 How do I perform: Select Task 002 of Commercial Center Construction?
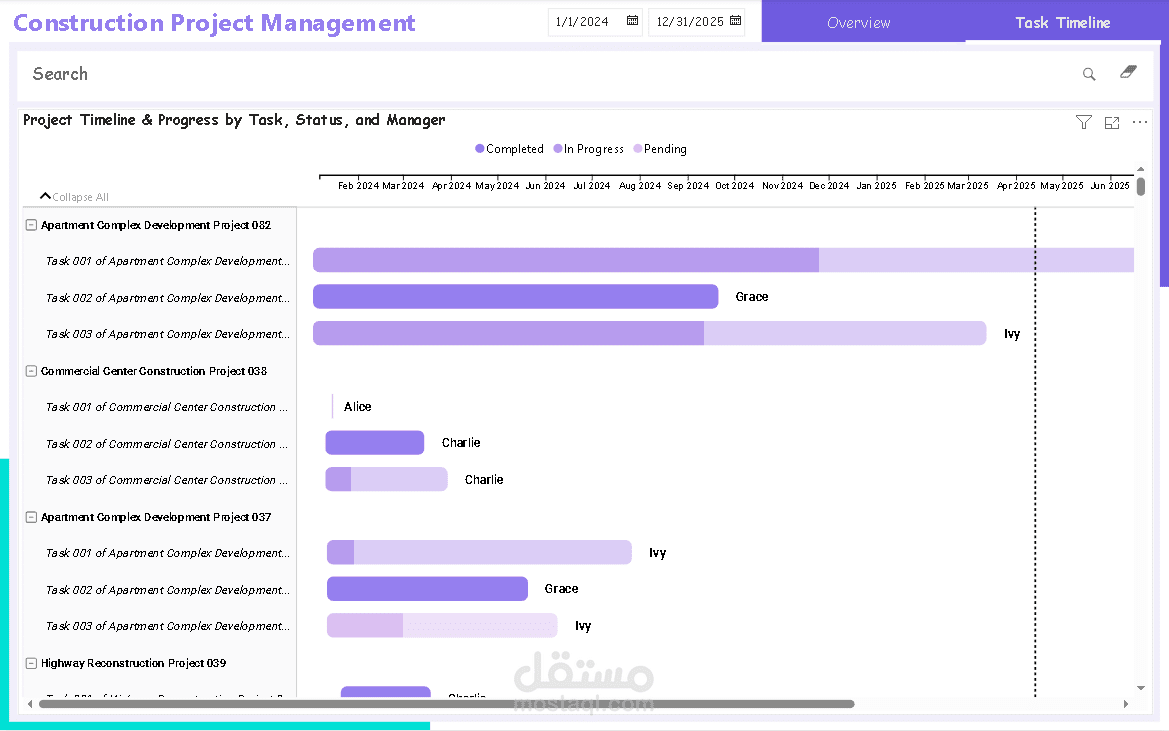tap(166, 444)
